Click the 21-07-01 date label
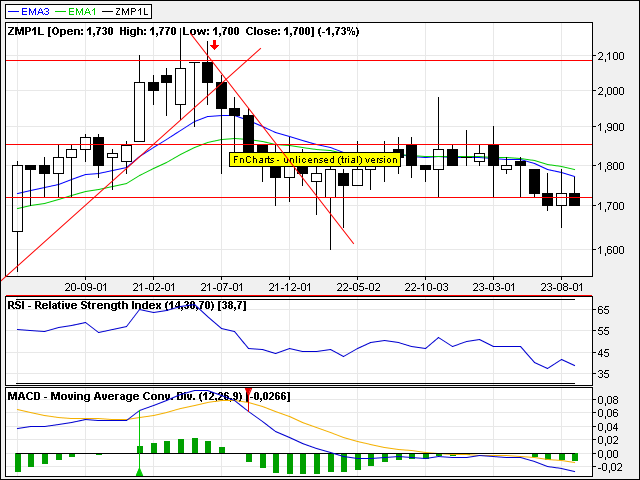640x480 pixels. (222, 287)
